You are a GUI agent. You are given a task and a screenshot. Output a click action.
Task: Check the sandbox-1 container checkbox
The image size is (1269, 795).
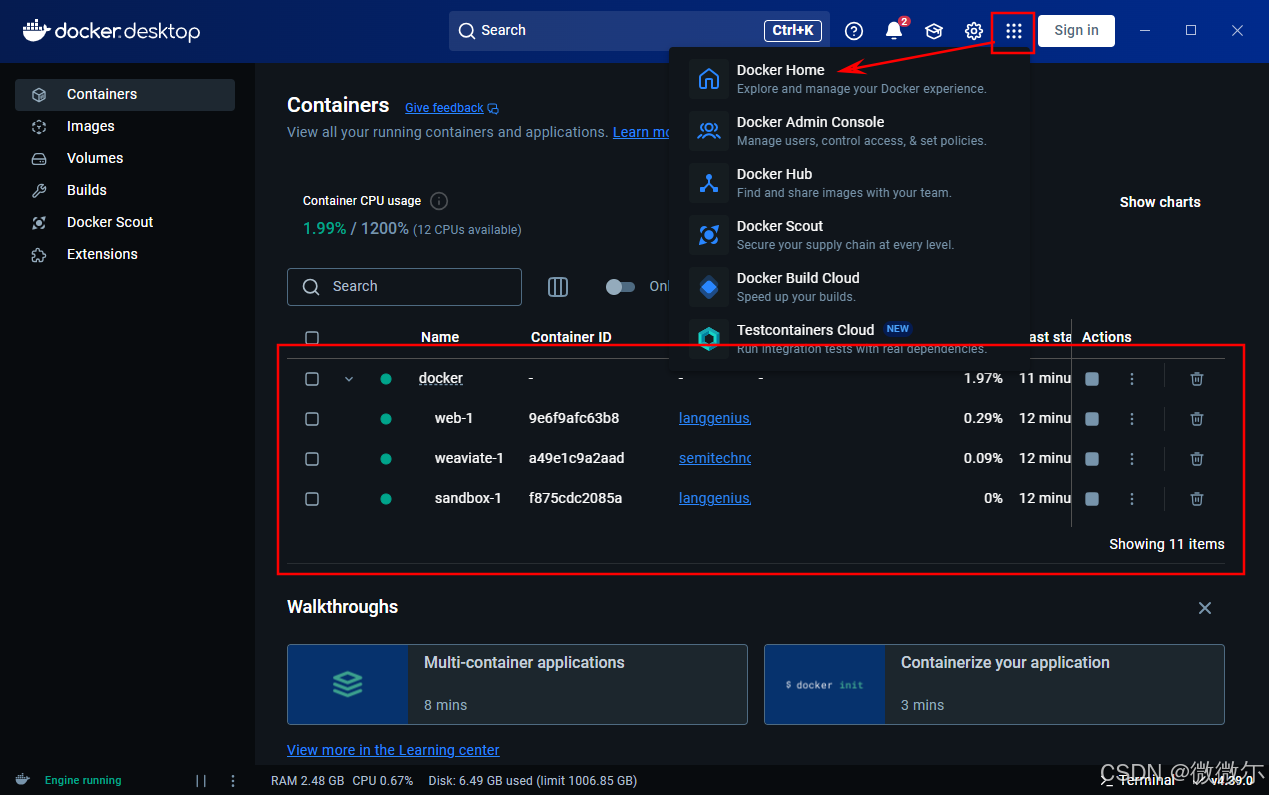tap(312, 499)
